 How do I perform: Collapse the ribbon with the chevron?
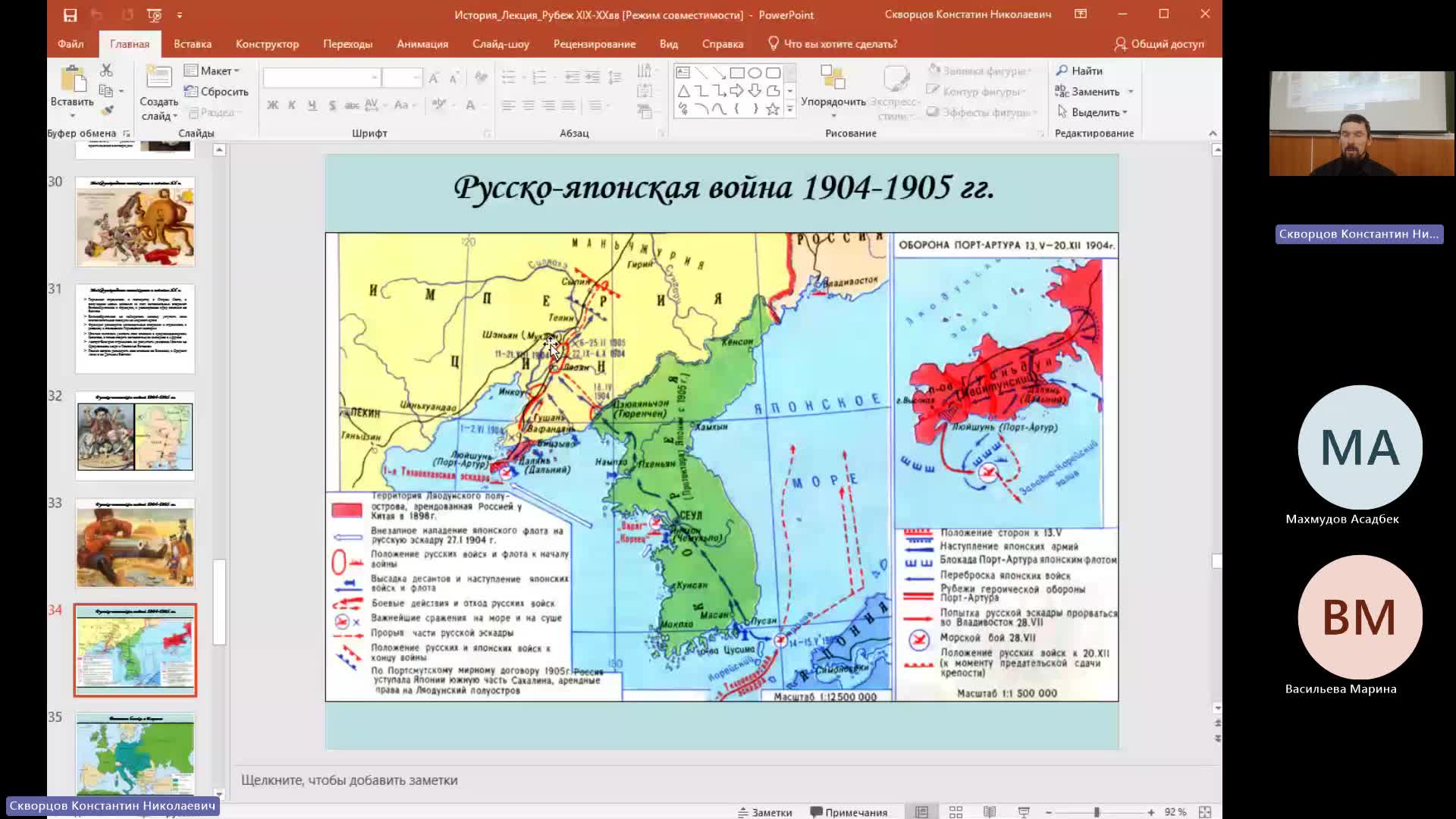point(1213,133)
